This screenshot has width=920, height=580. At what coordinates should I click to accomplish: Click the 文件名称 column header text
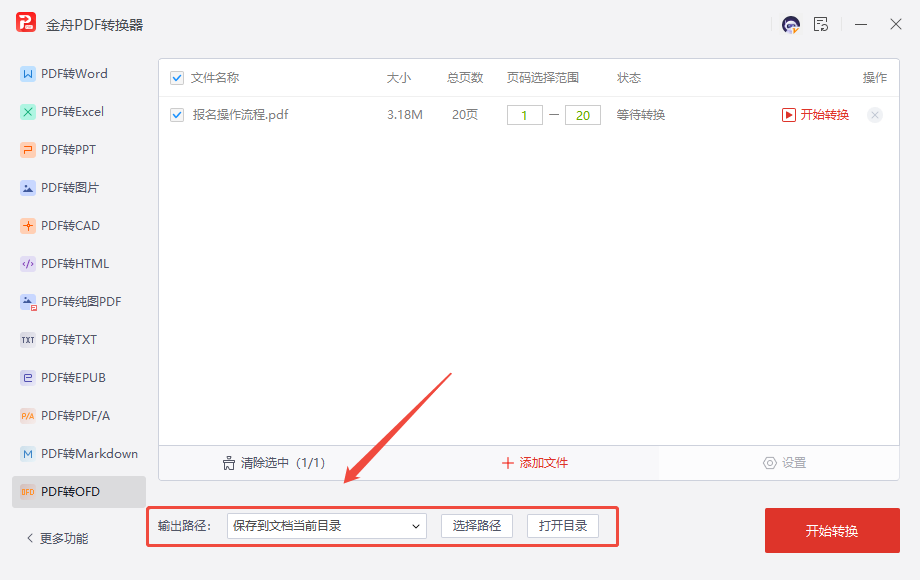(x=215, y=78)
